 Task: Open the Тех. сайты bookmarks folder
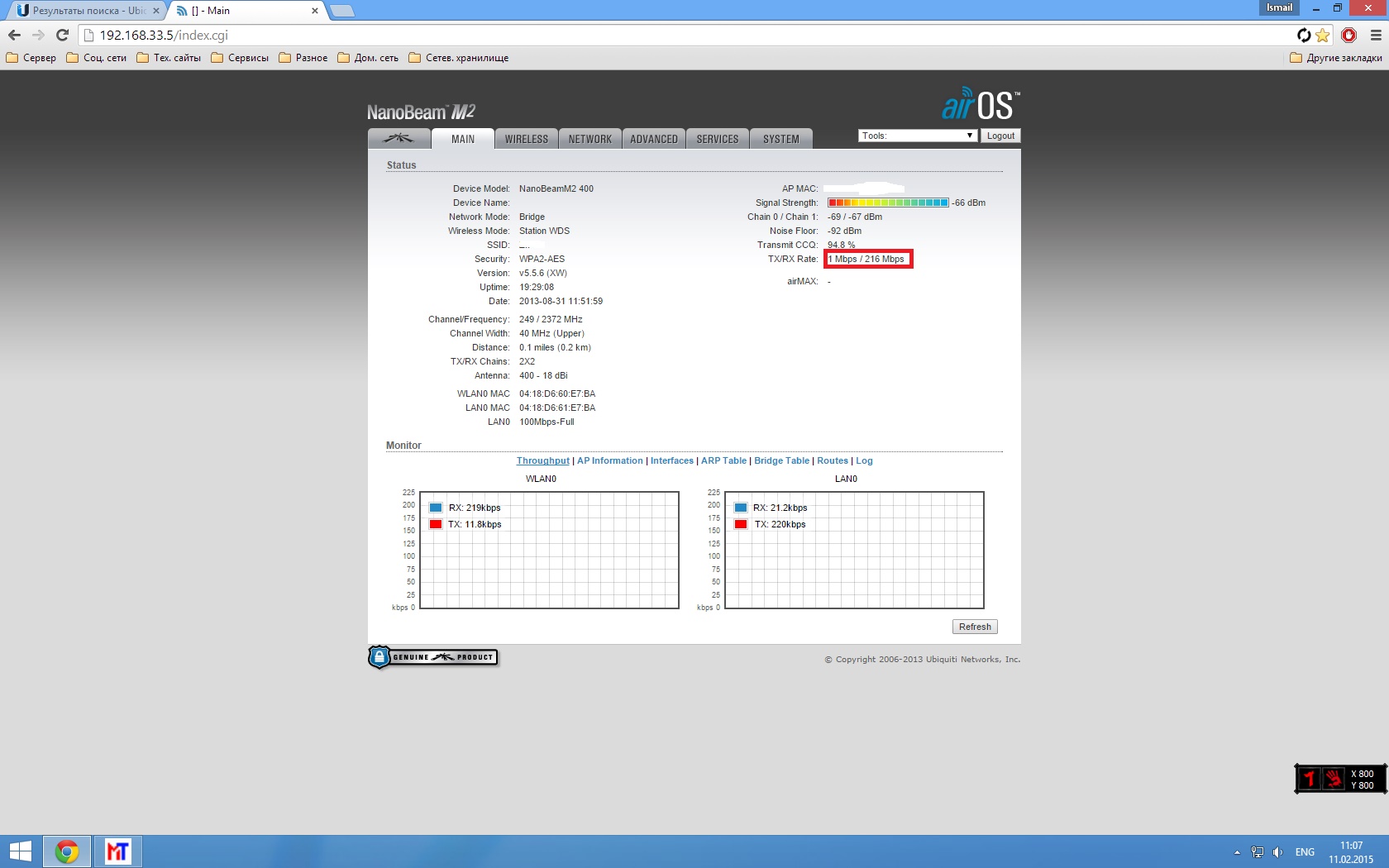(x=169, y=58)
